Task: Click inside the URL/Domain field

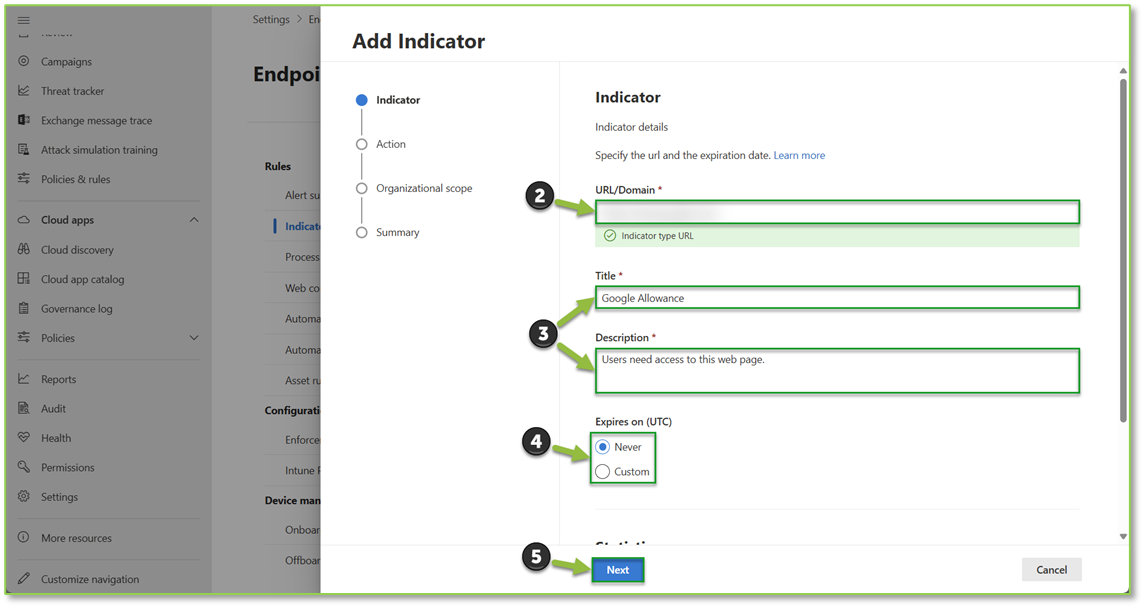Action: (837, 212)
